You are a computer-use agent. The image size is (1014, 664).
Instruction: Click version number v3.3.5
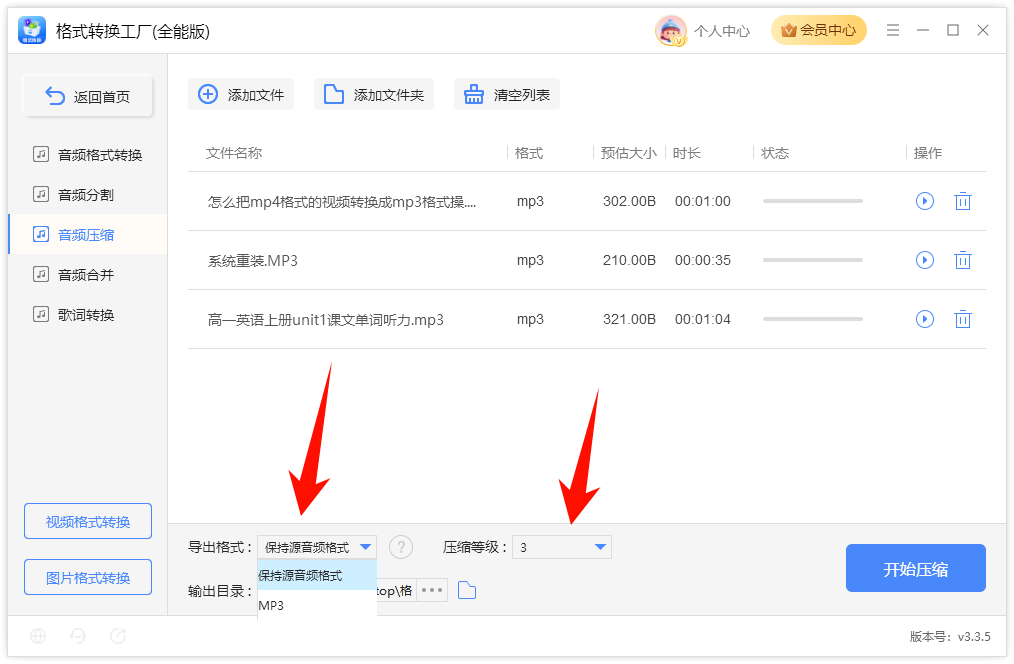point(974,636)
